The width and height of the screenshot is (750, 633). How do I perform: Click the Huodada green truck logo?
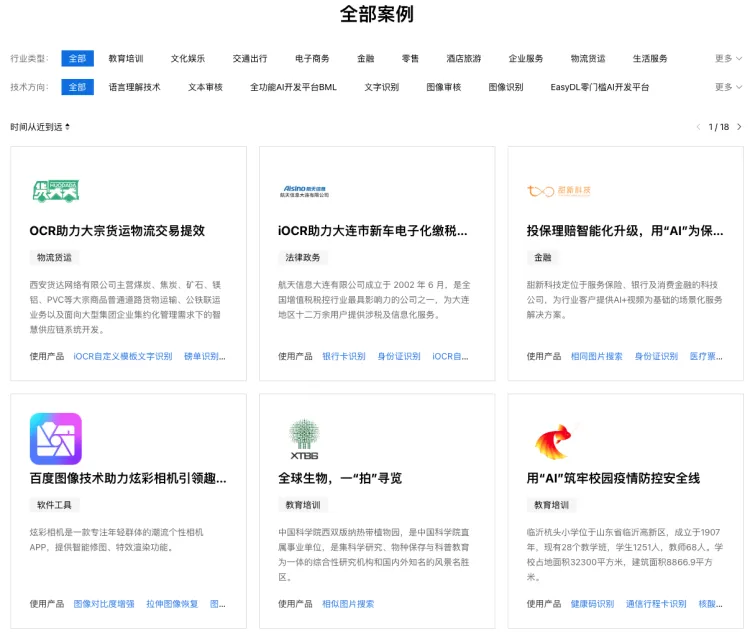pos(55,190)
